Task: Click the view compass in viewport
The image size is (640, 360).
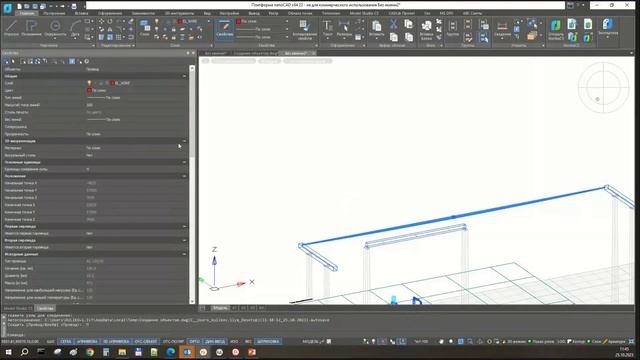Action: (603, 87)
